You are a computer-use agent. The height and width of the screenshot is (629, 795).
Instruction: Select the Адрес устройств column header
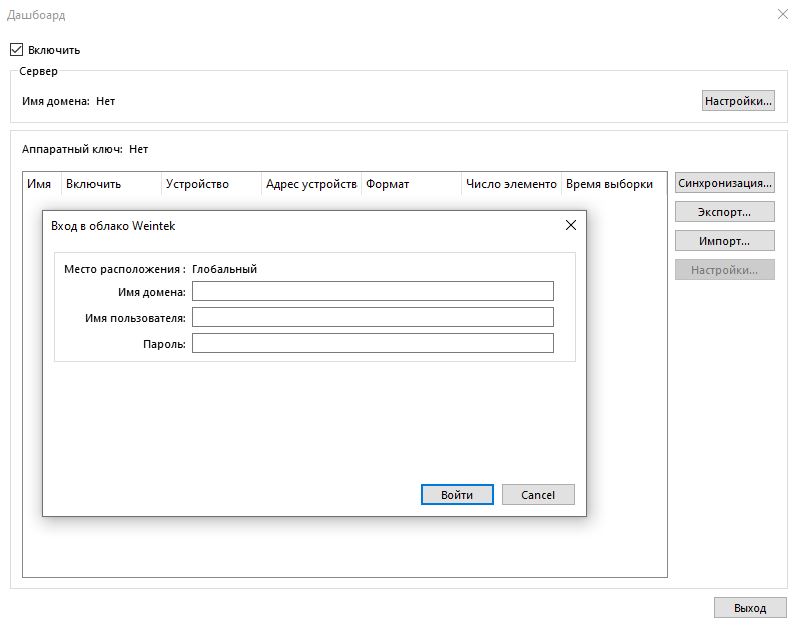click(x=311, y=184)
